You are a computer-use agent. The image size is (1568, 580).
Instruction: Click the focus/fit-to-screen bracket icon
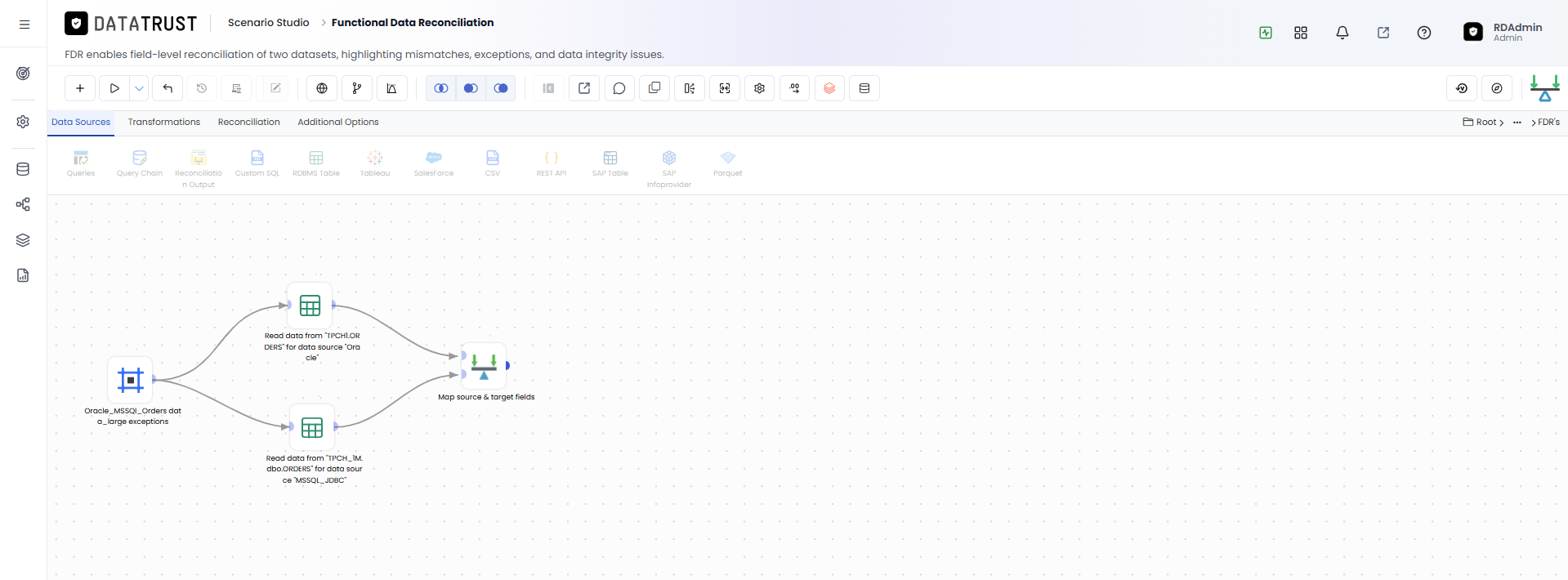(725, 88)
